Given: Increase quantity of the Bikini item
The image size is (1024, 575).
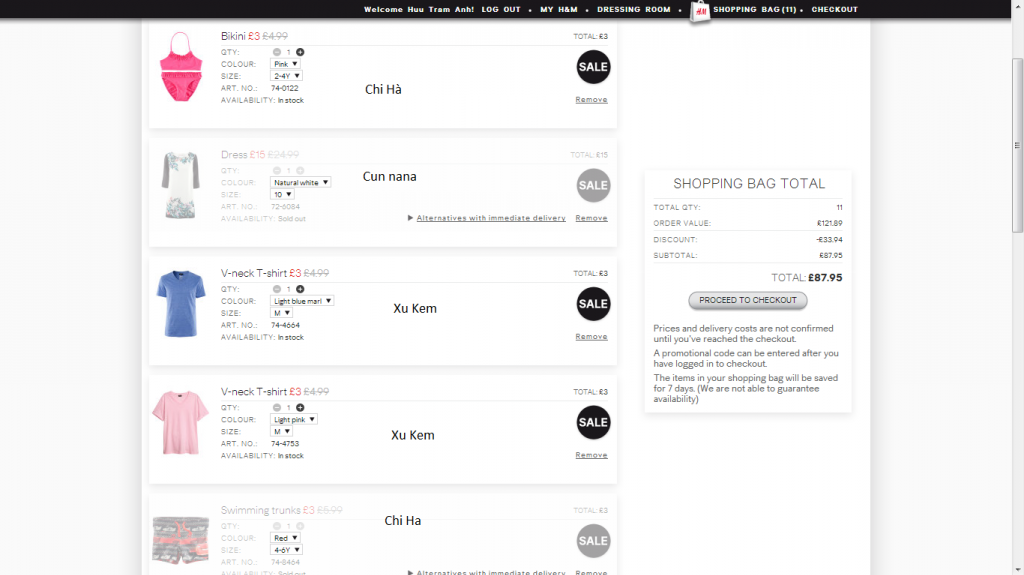Looking at the screenshot, I should point(300,51).
